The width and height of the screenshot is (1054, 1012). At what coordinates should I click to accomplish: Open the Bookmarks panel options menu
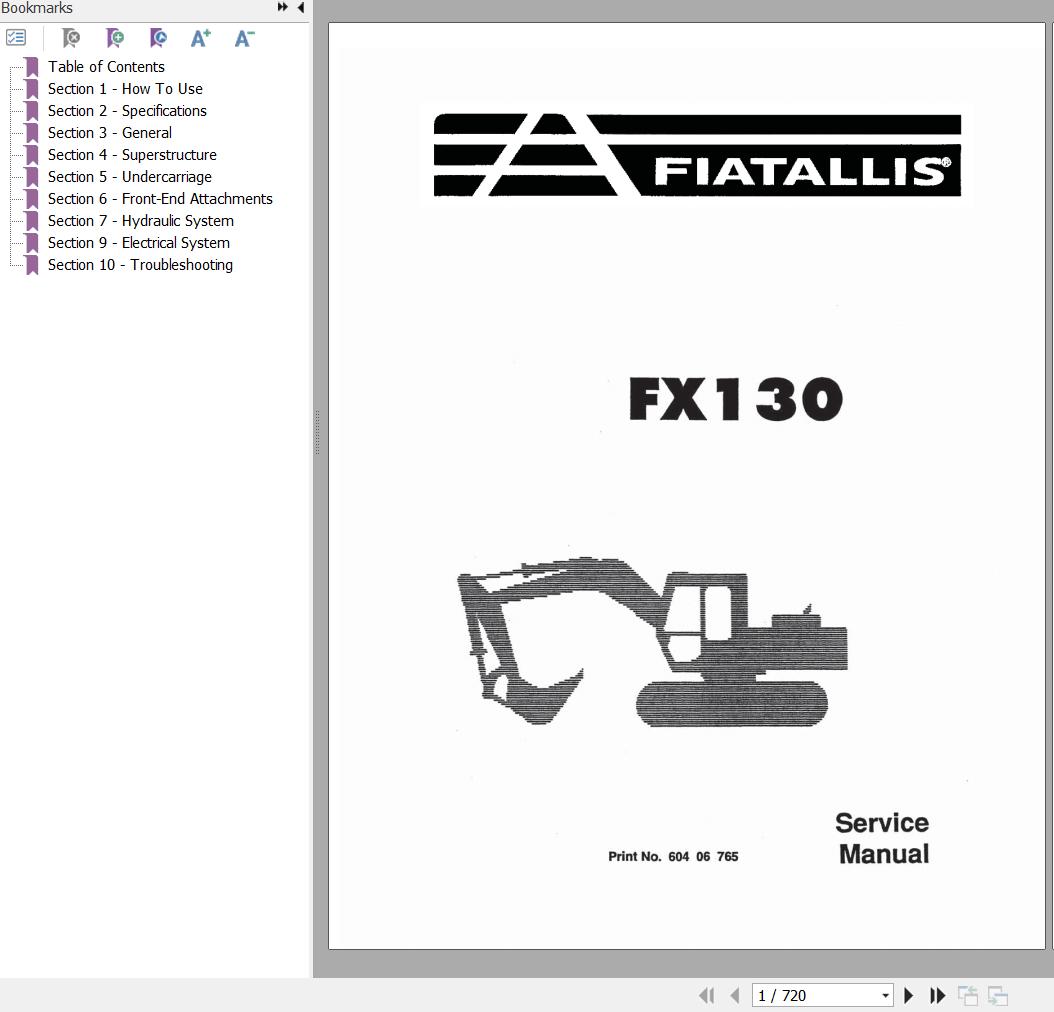tap(16, 37)
